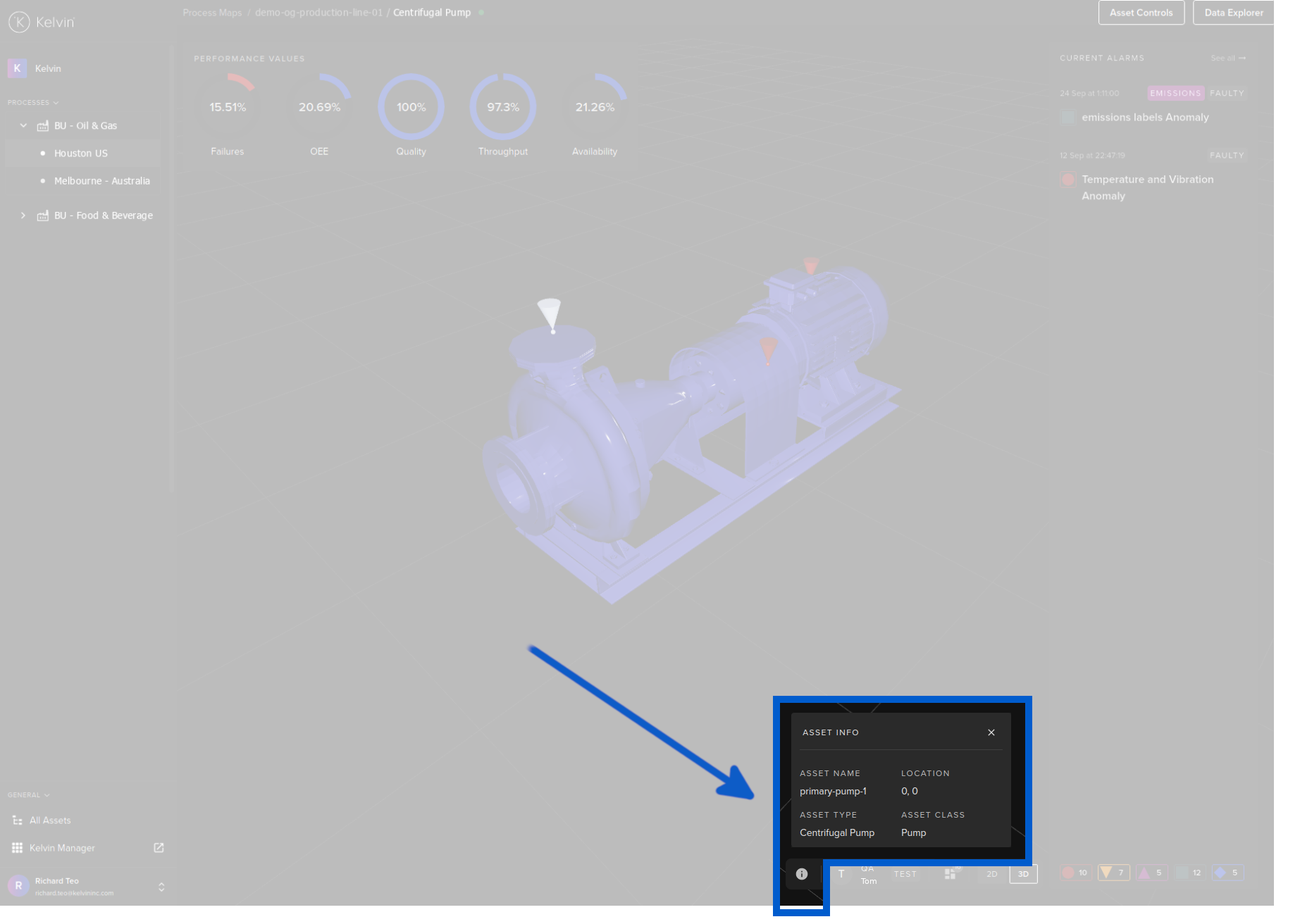The image size is (1300, 924).
Task: Collapse the PROCESSES section
Action: click(56, 102)
